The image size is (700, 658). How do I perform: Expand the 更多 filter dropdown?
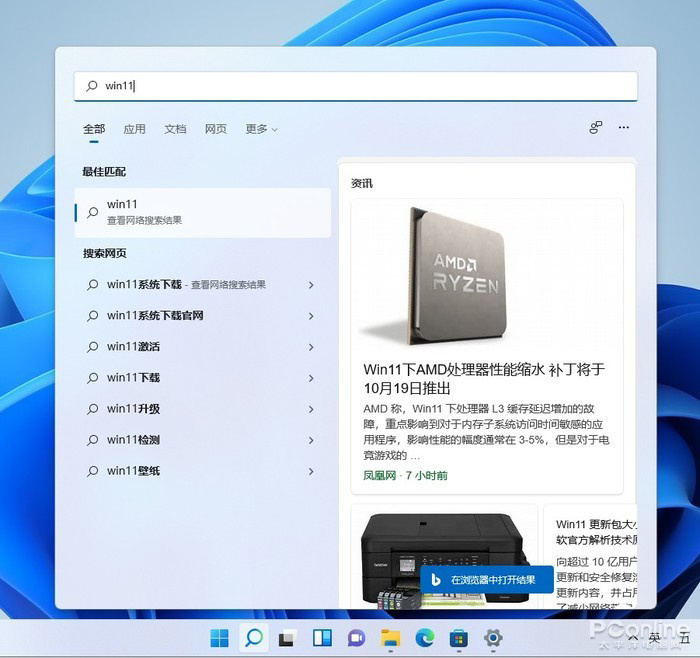click(x=260, y=129)
